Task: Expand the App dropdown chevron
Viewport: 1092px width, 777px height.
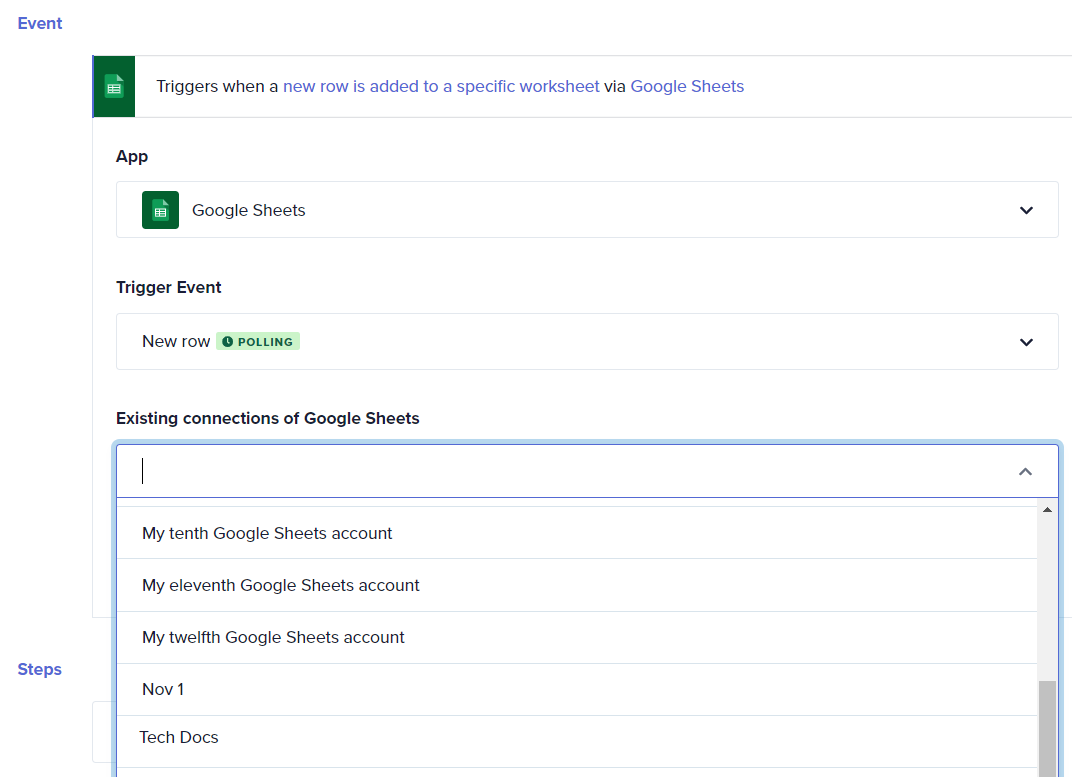Action: [1026, 210]
